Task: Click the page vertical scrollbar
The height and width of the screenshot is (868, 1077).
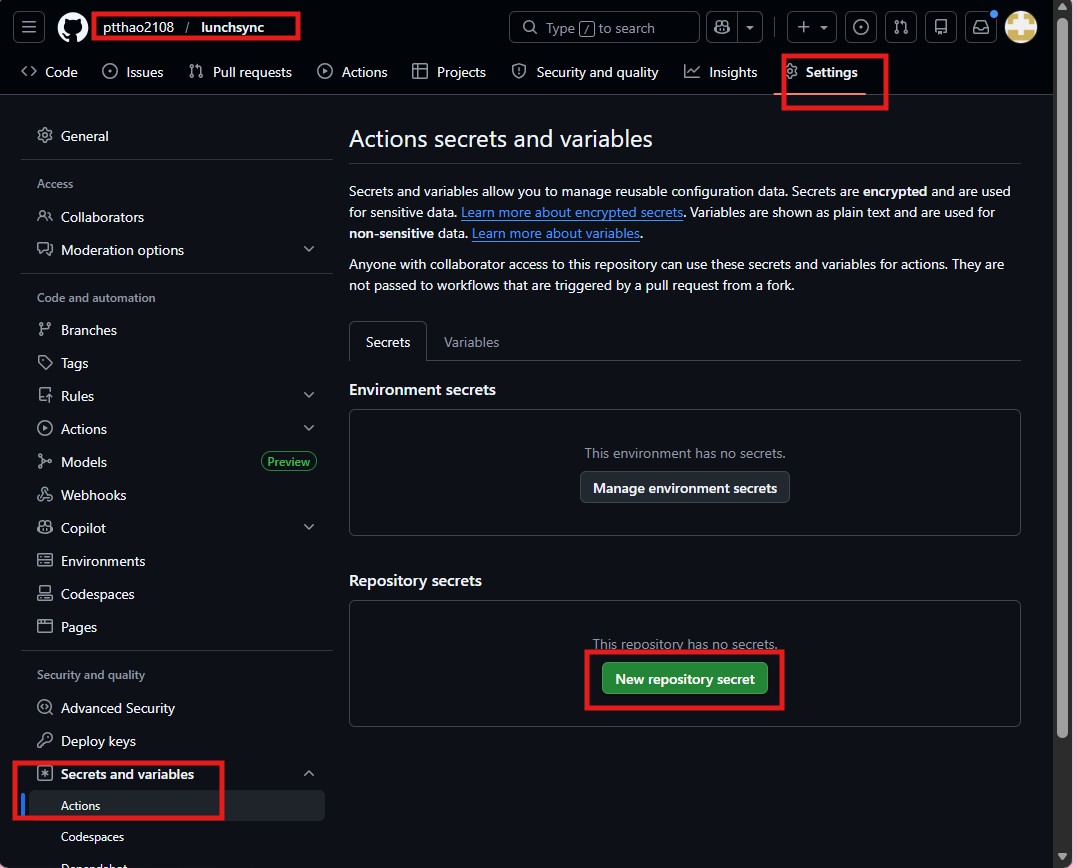Action: [1063, 400]
